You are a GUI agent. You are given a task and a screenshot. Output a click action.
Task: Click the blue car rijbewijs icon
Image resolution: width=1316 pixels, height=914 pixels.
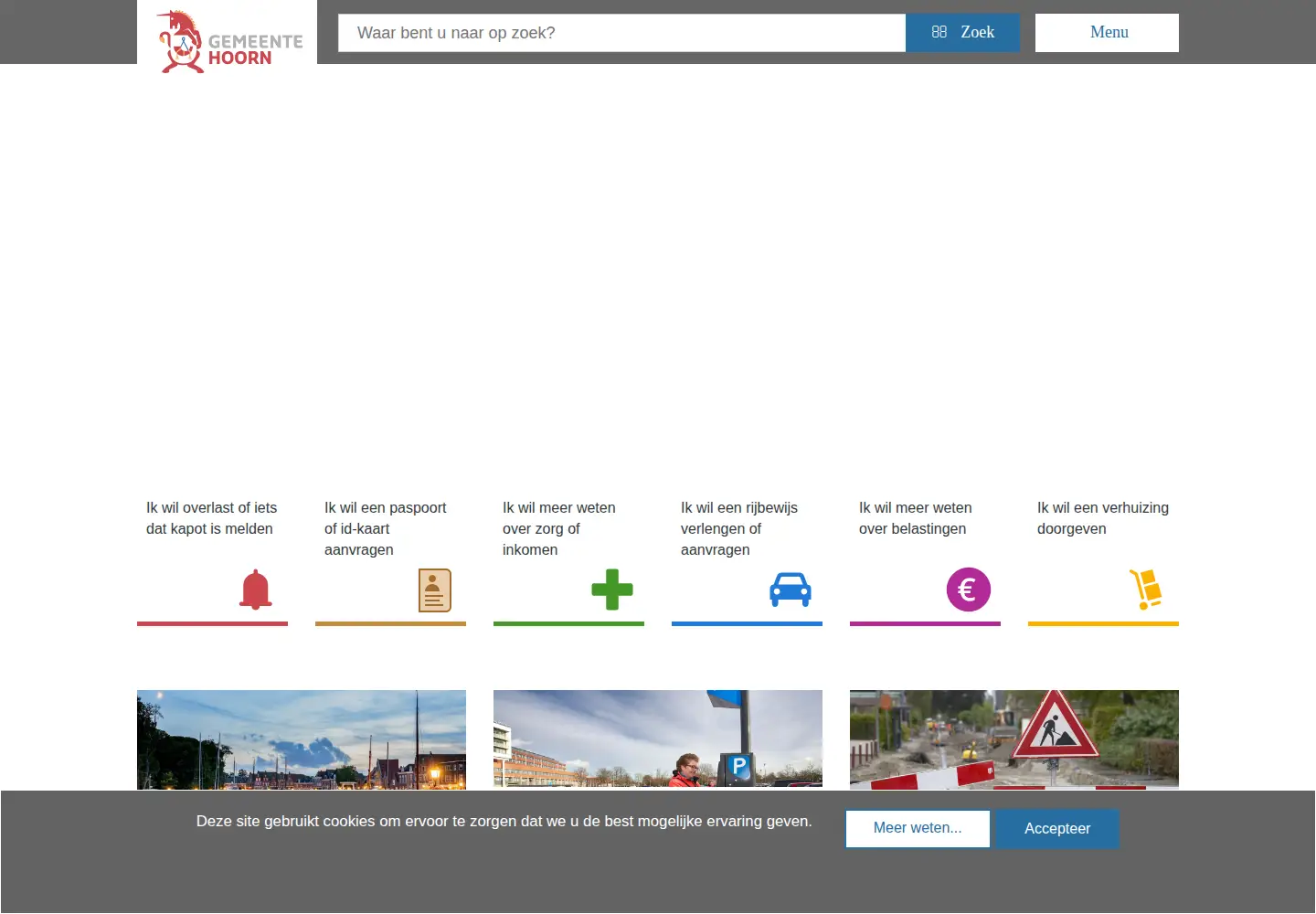pos(791,590)
